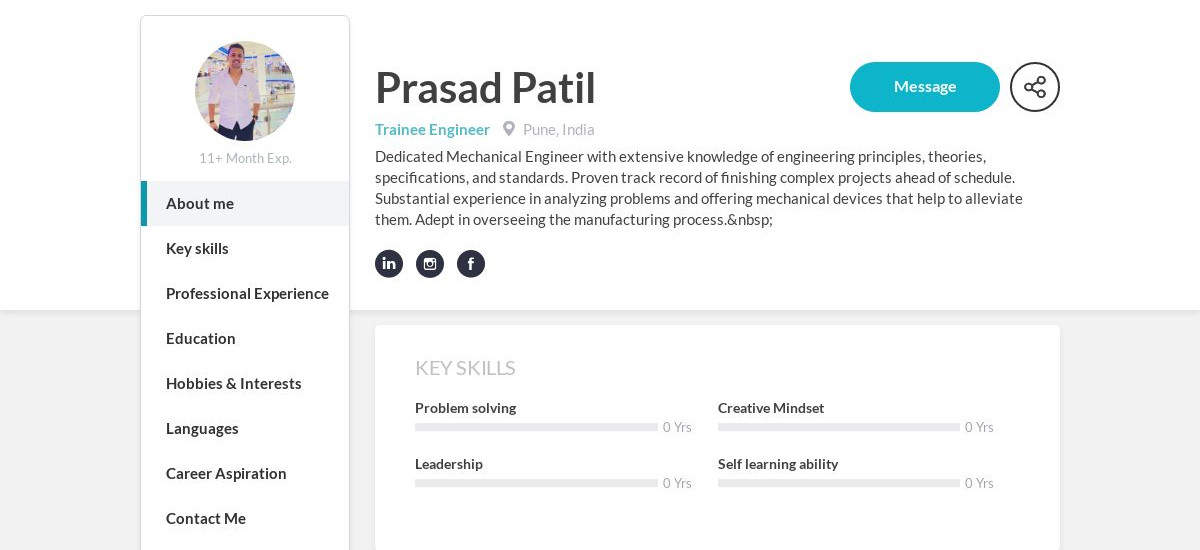Screen dimensions: 1200x550
Task: Select the About me sidebar item
Action: pyautogui.click(x=245, y=203)
